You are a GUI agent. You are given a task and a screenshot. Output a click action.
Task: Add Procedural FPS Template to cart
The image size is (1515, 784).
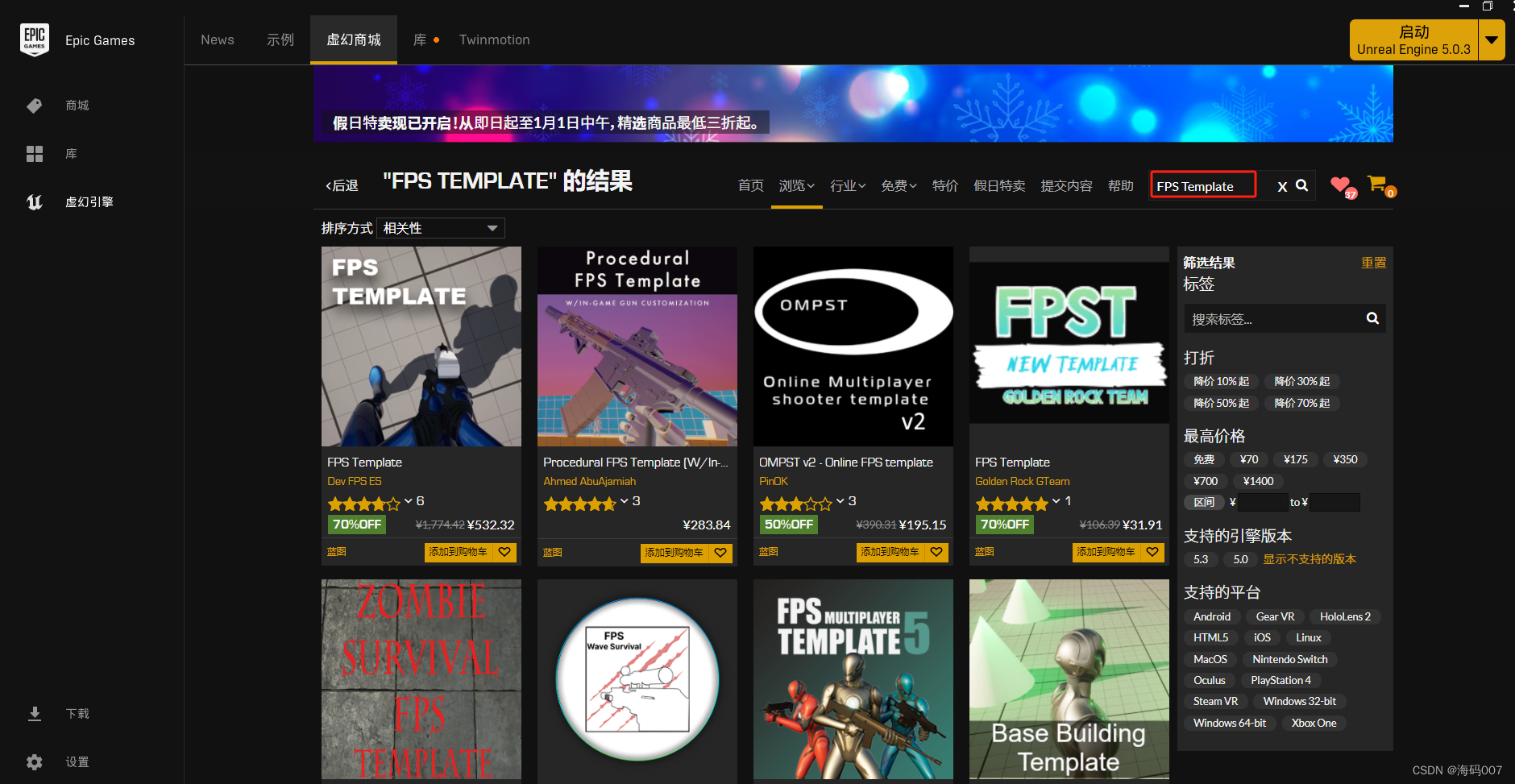point(674,553)
